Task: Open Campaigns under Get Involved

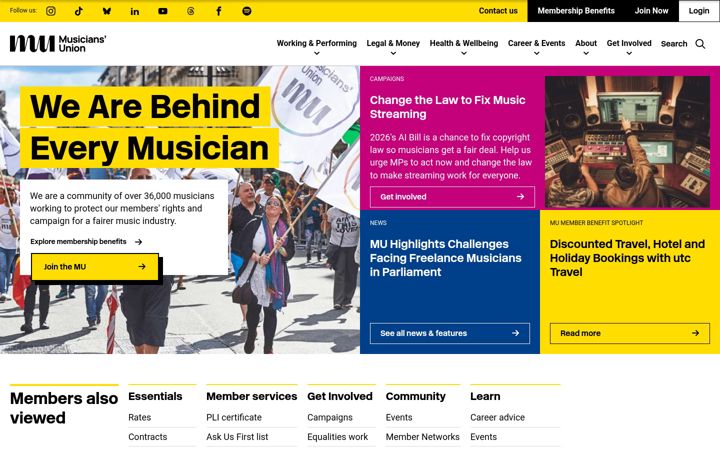Action: point(330,417)
